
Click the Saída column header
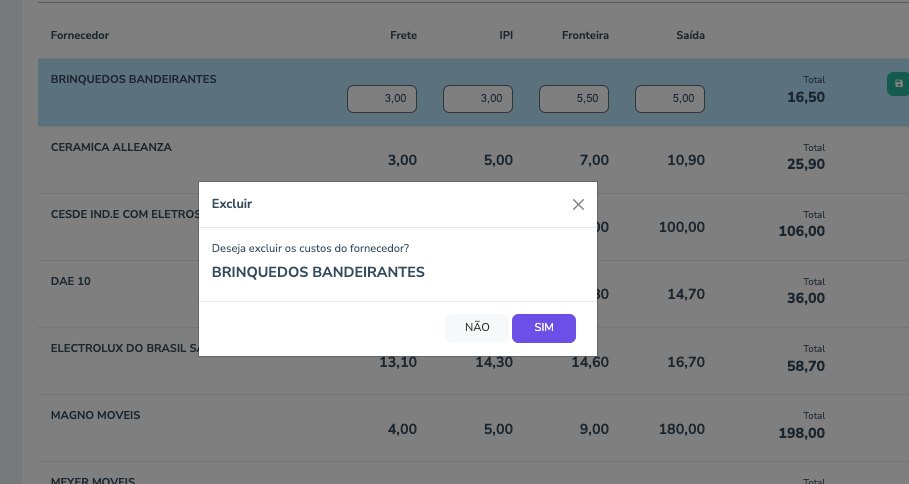tap(690, 35)
